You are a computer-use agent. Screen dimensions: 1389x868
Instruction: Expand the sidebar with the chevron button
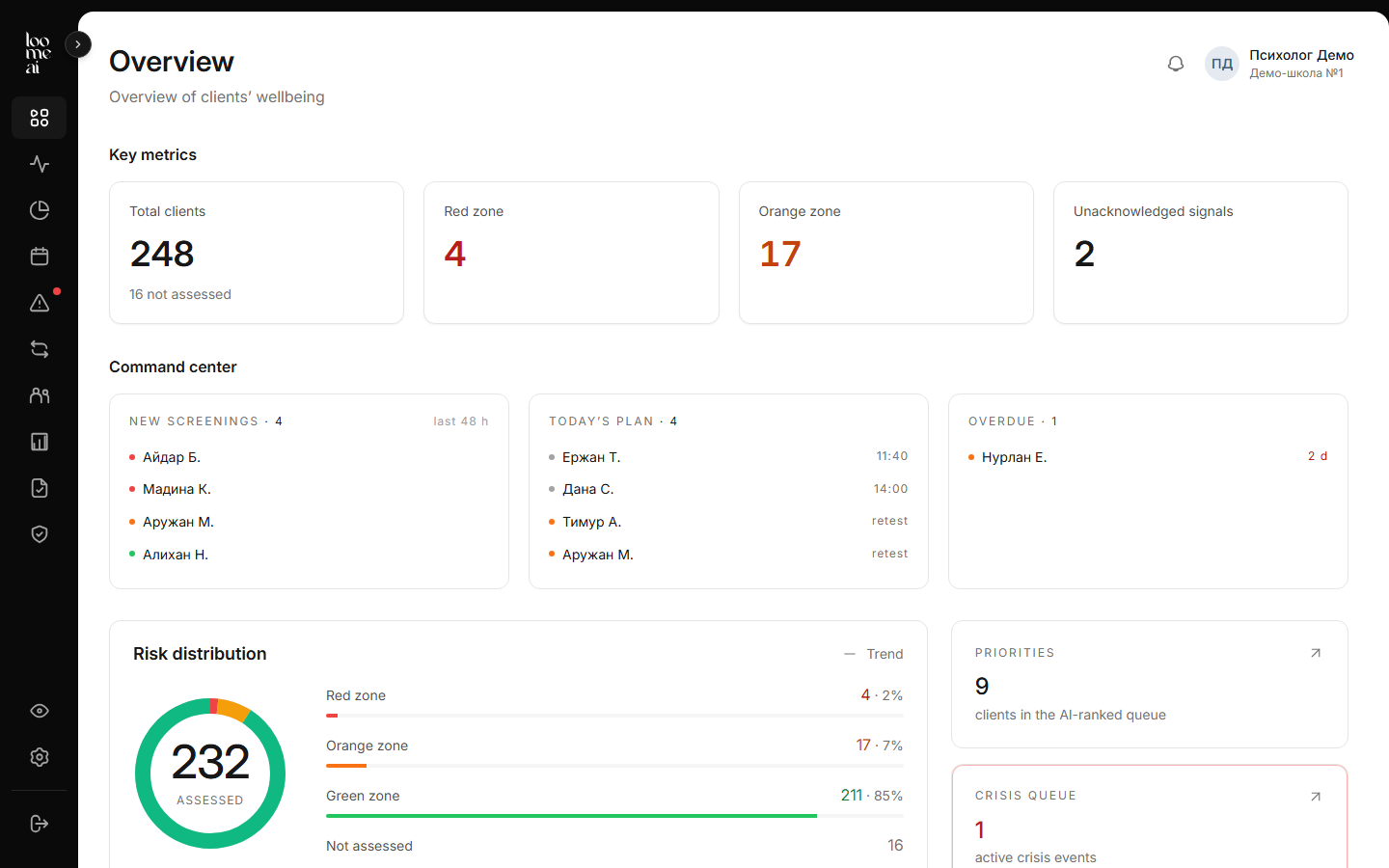point(78,44)
